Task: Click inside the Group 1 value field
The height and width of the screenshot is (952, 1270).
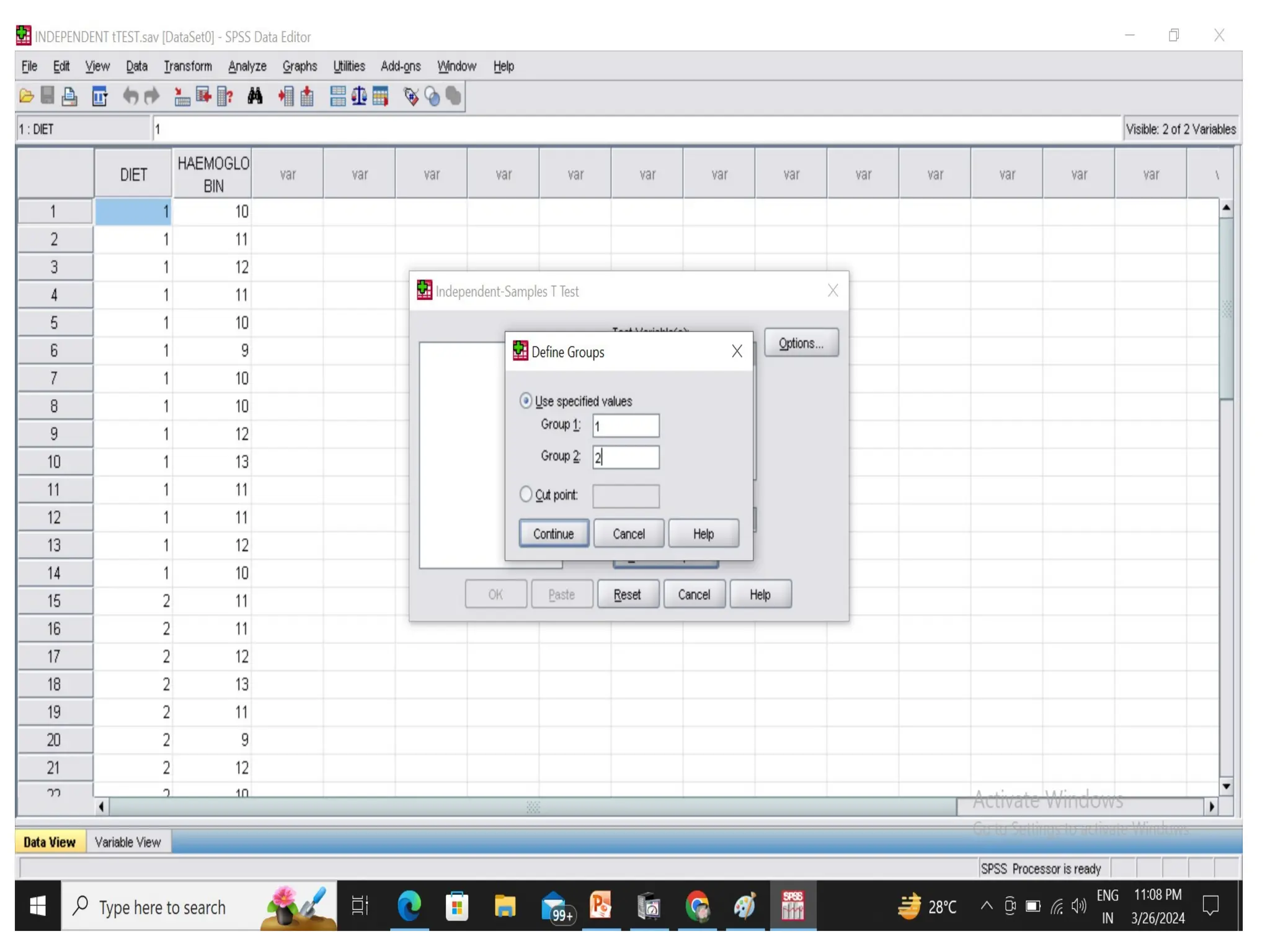Action: click(625, 426)
